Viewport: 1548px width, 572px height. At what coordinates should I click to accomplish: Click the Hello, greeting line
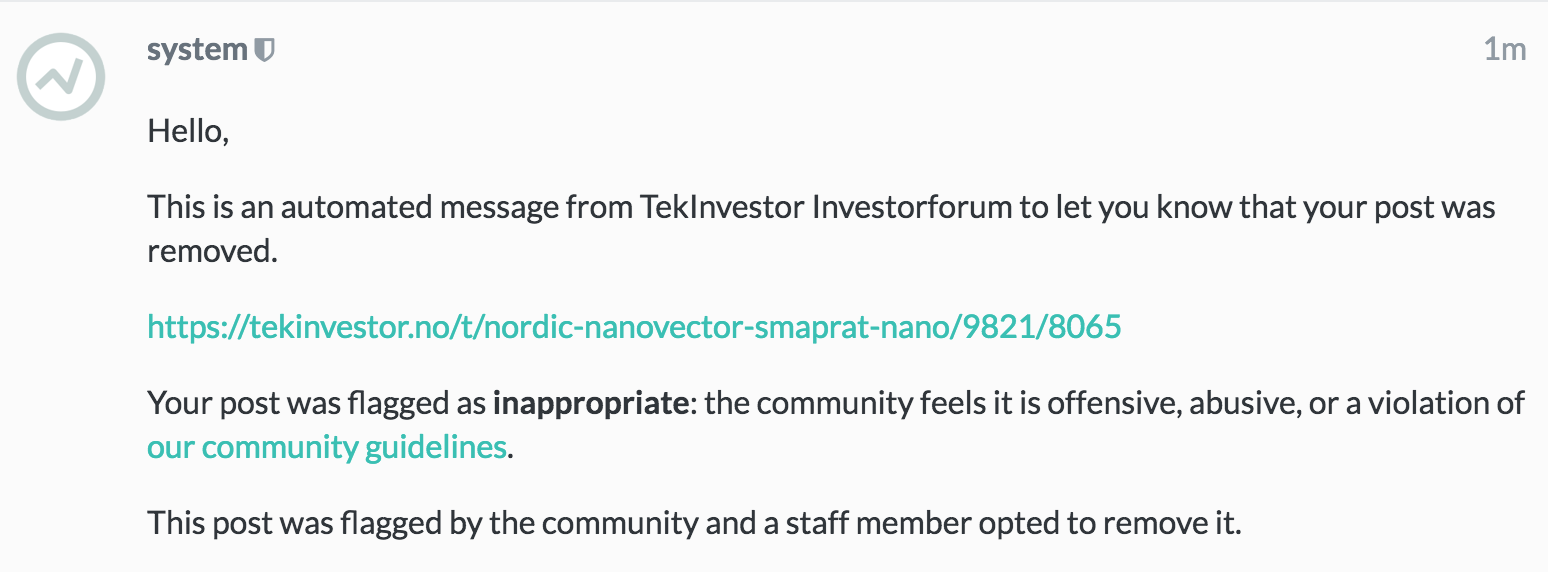(x=188, y=131)
